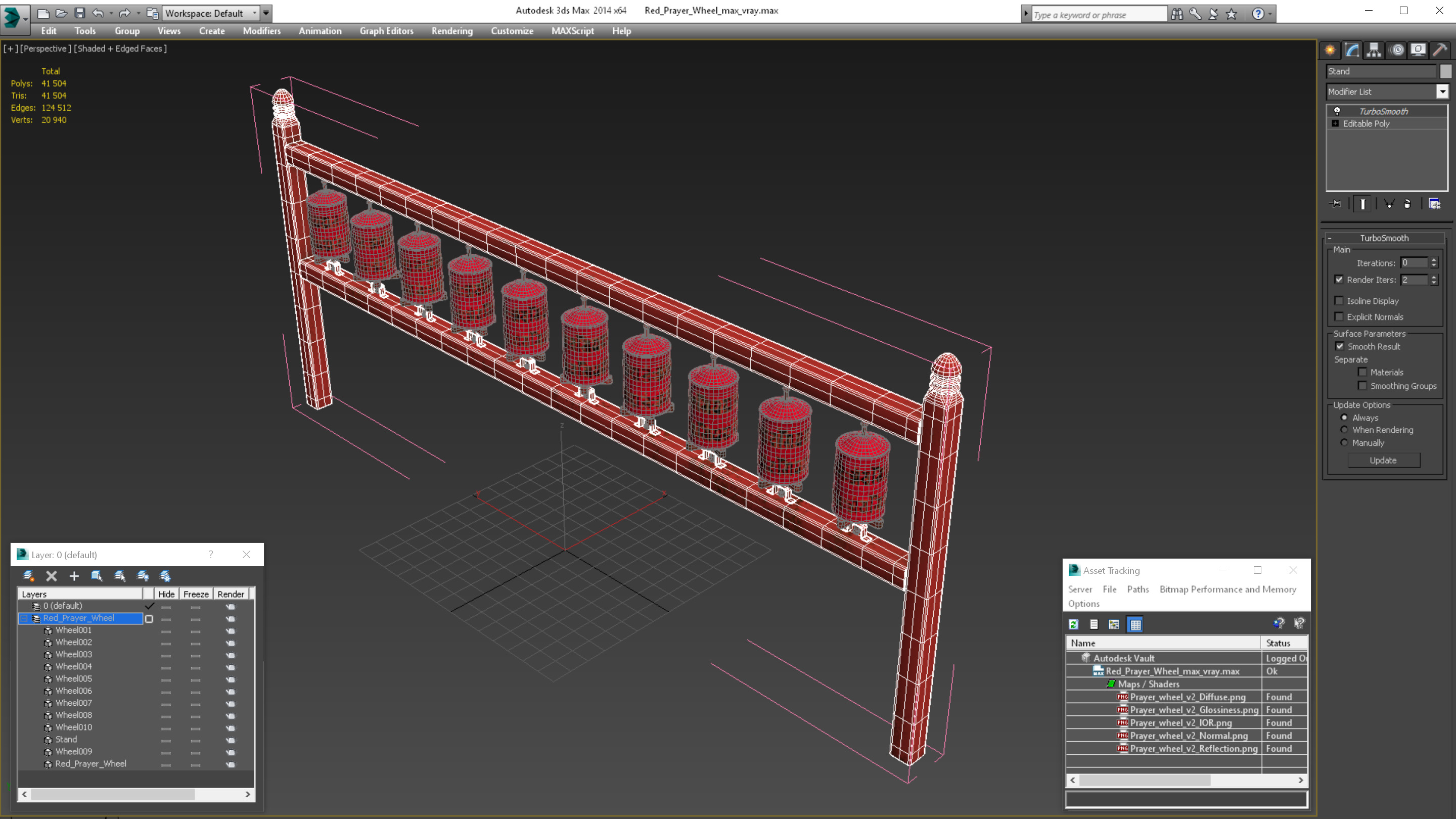The height and width of the screenshot is (819, 1456).
Task: Add selected objects to layer plus icon
Action: 74,576
